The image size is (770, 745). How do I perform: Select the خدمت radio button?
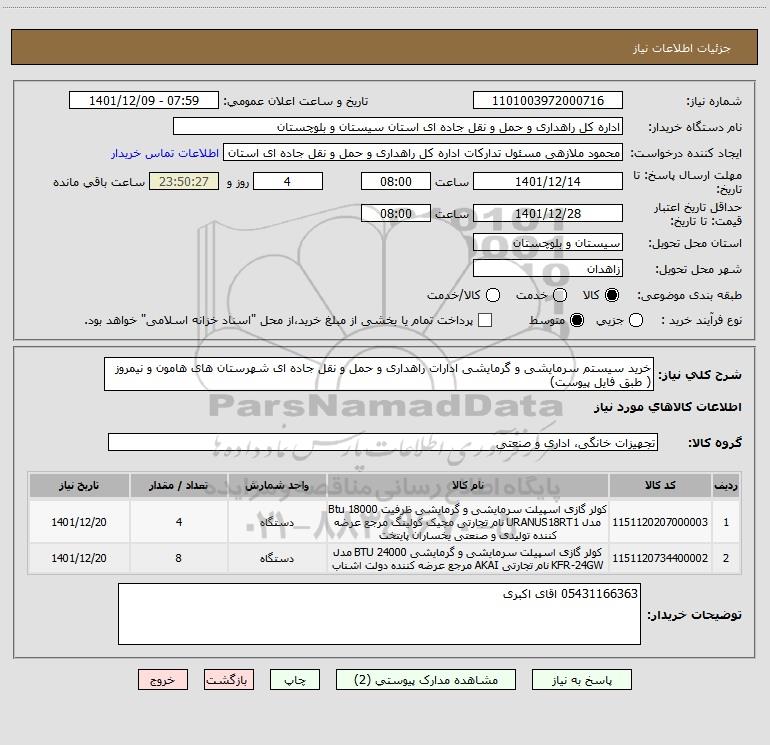[560, 295]
